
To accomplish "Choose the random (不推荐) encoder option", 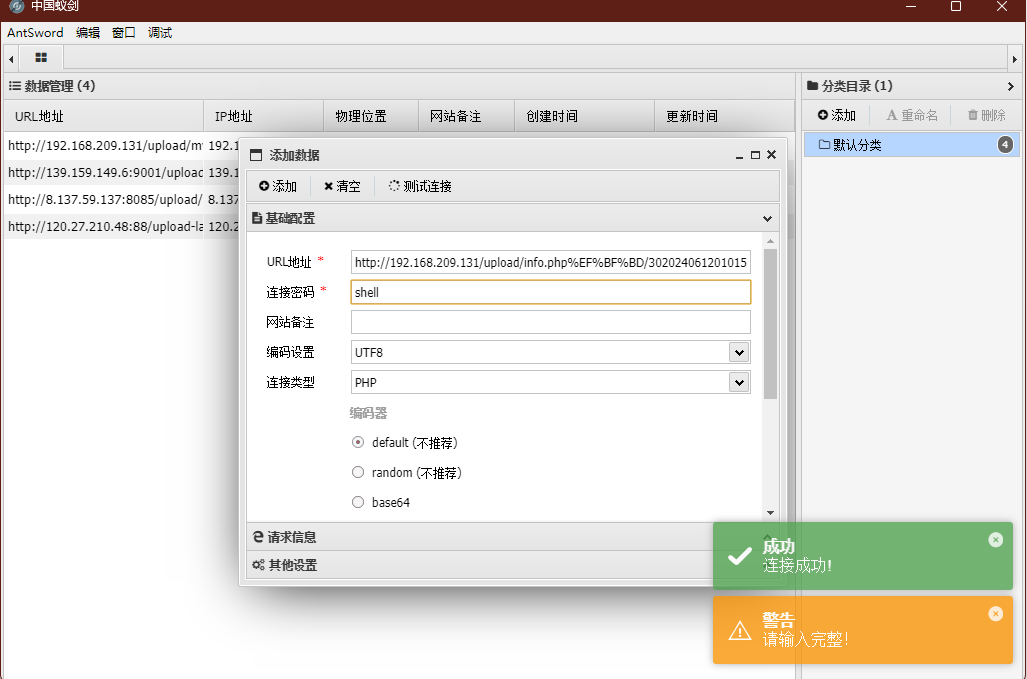I will 358,472.
